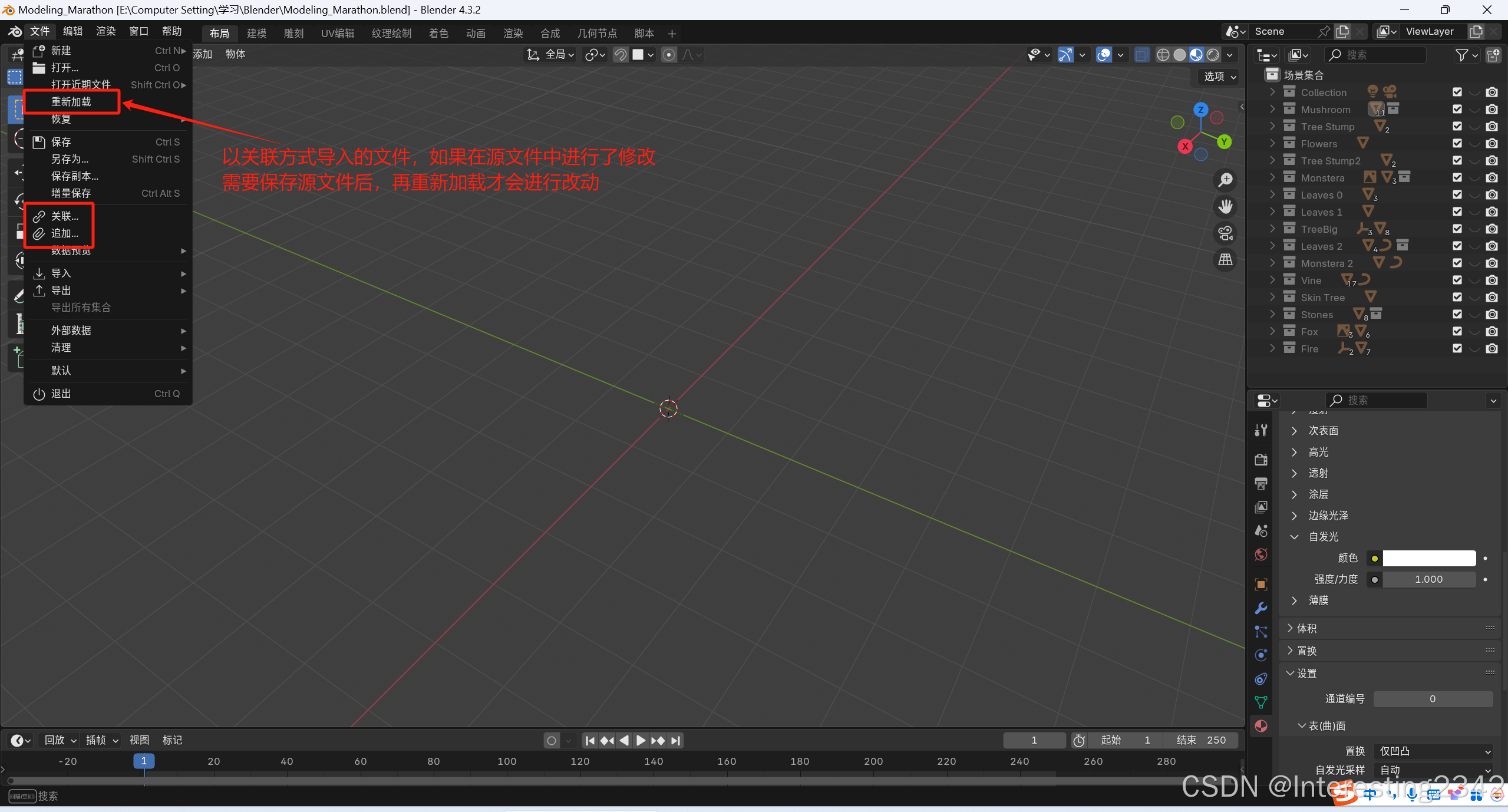The image size is (1508, 812).
Task: Expand the TreeBig collection tree
Action: point(1272,229)
